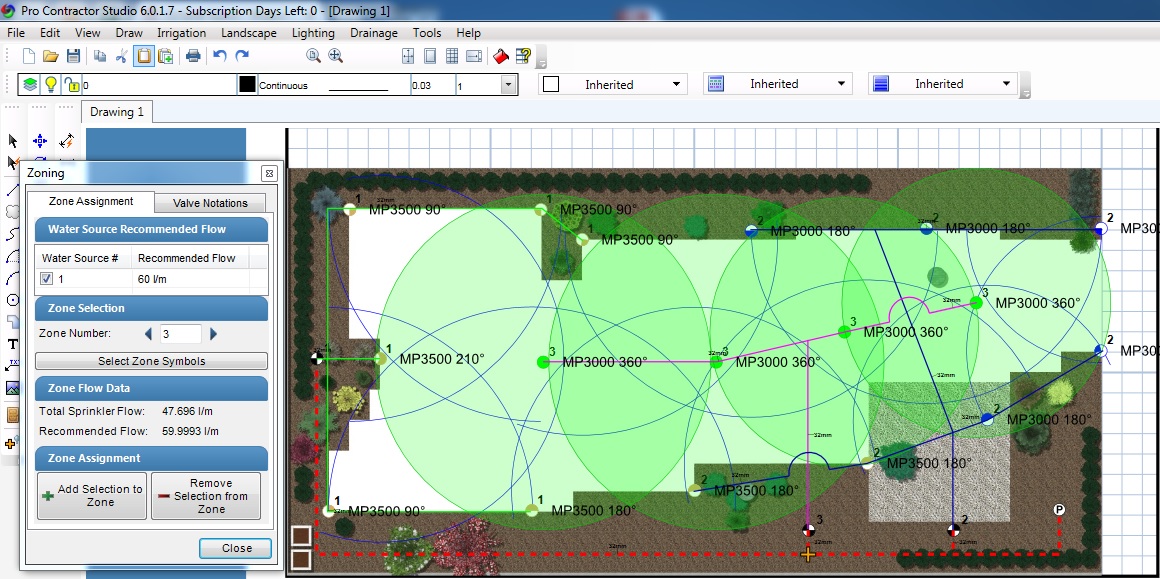Click the Print icon in toolbar

click(x=193, y=56)
